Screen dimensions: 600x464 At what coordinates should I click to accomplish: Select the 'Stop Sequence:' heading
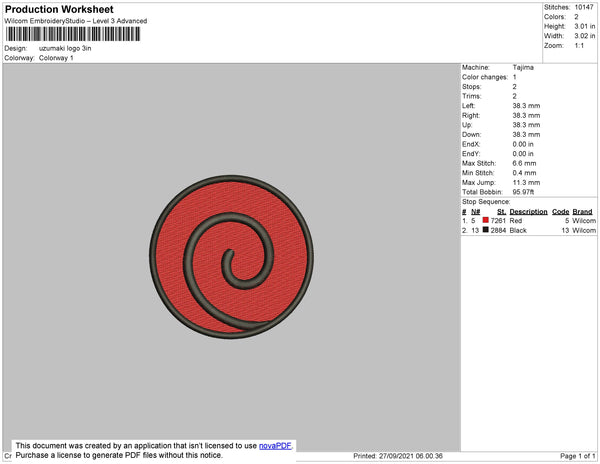pos(486,202)
